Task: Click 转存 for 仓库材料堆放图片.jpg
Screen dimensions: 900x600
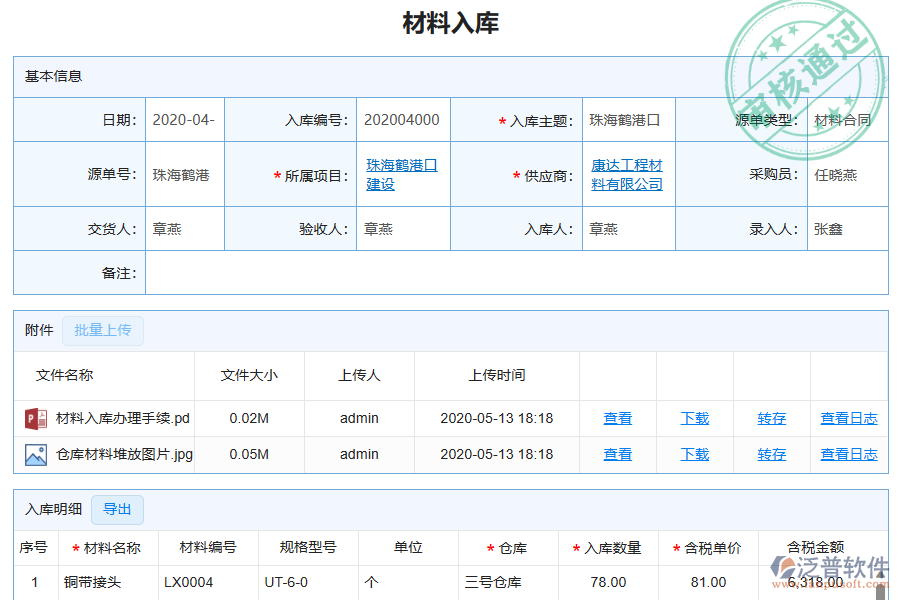Action: [771, 454]
